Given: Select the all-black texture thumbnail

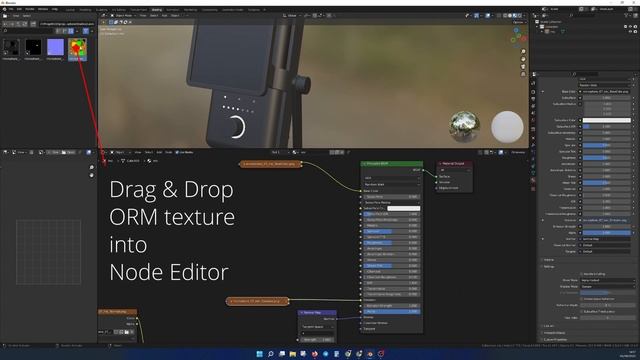Looking at the screenshot, I should pyautogui.click(x=33, y=47).
